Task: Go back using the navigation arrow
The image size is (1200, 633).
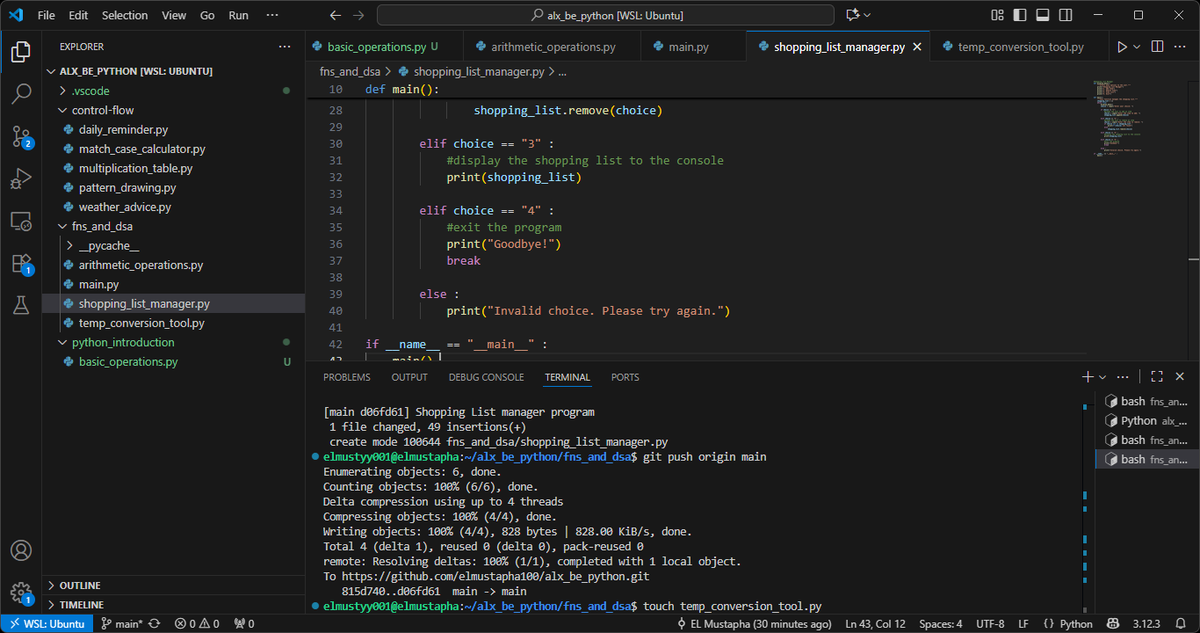Action: (x=335, y=16)
